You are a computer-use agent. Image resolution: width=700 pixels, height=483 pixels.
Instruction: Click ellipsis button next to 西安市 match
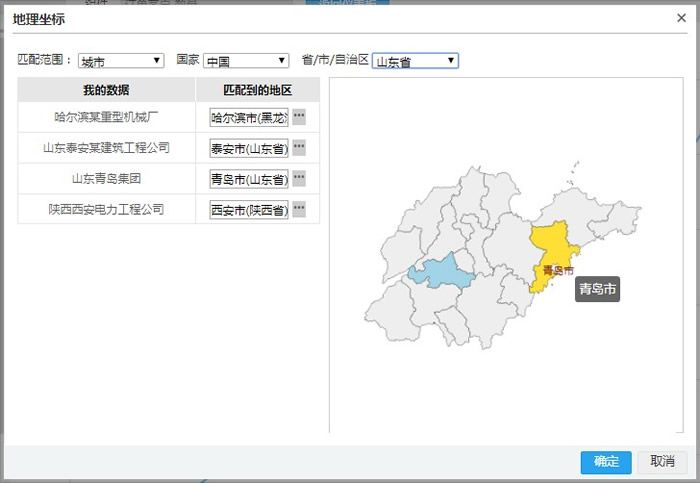point(299,210)
